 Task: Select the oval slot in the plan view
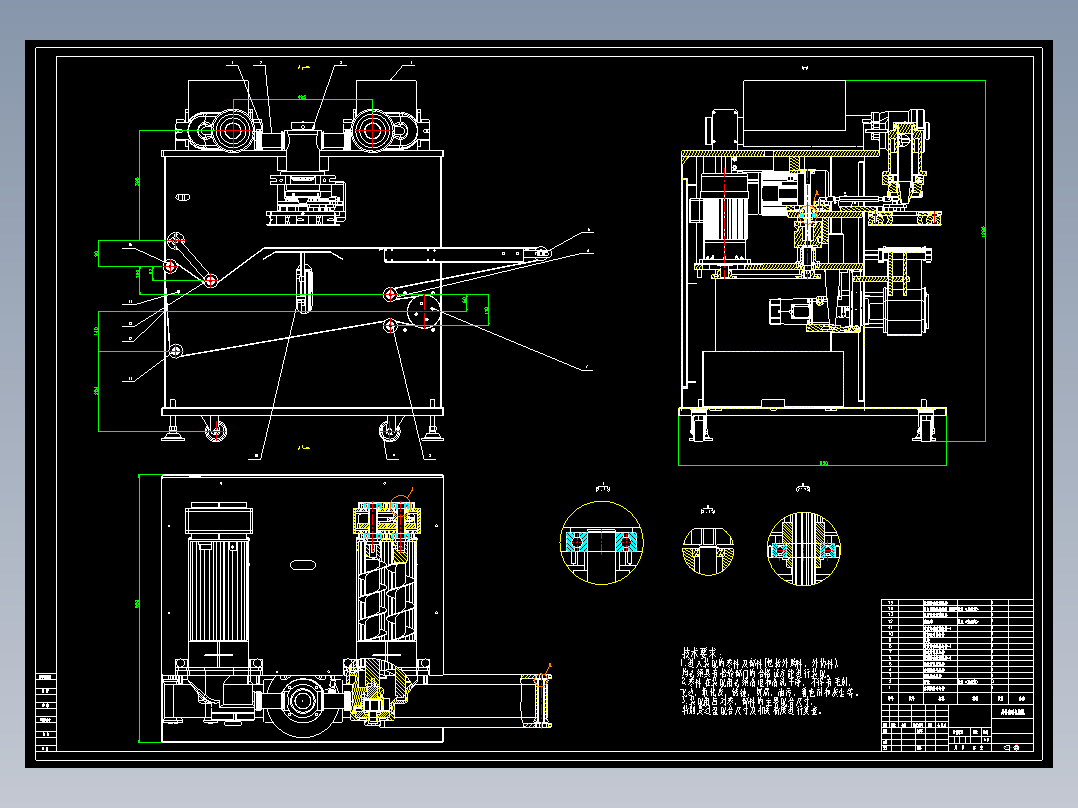302,565
